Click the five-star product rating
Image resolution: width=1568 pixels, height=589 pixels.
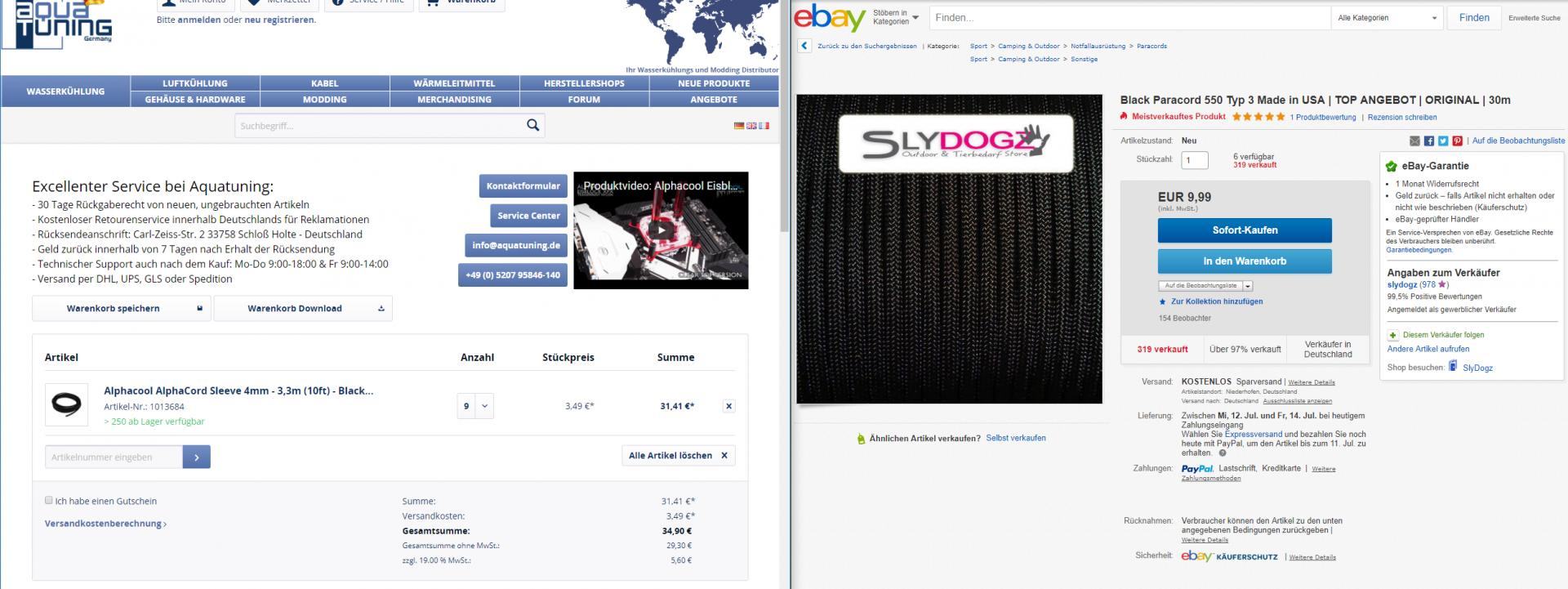pos(1258,117)
